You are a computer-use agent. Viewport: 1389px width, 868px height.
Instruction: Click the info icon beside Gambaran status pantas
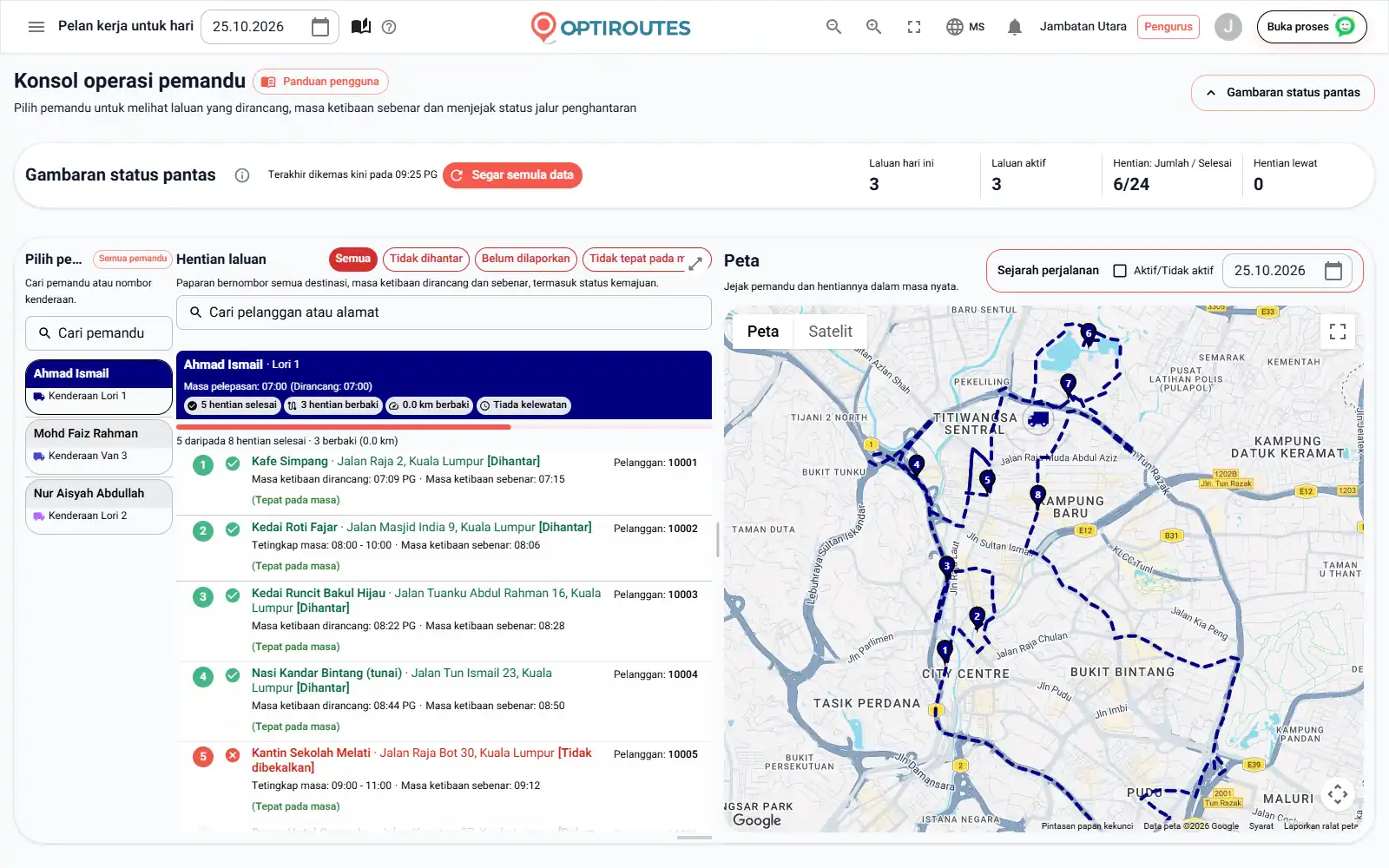coord(242,175)
